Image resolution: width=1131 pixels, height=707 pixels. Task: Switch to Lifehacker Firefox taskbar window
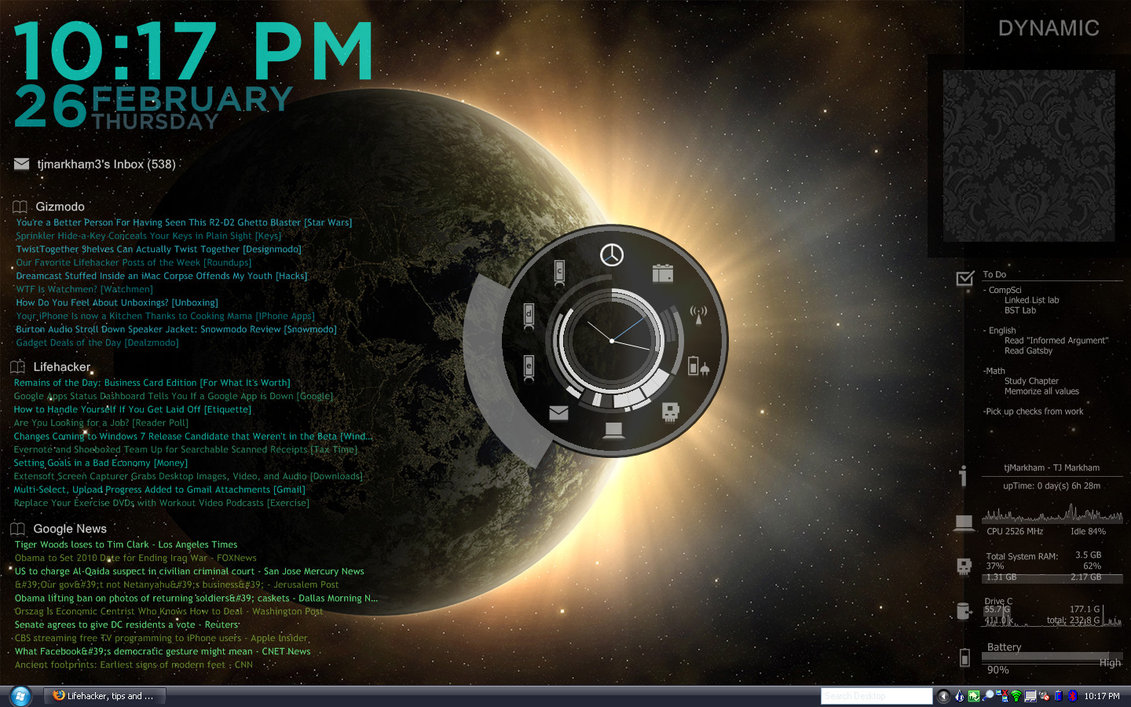coord(104,696)
